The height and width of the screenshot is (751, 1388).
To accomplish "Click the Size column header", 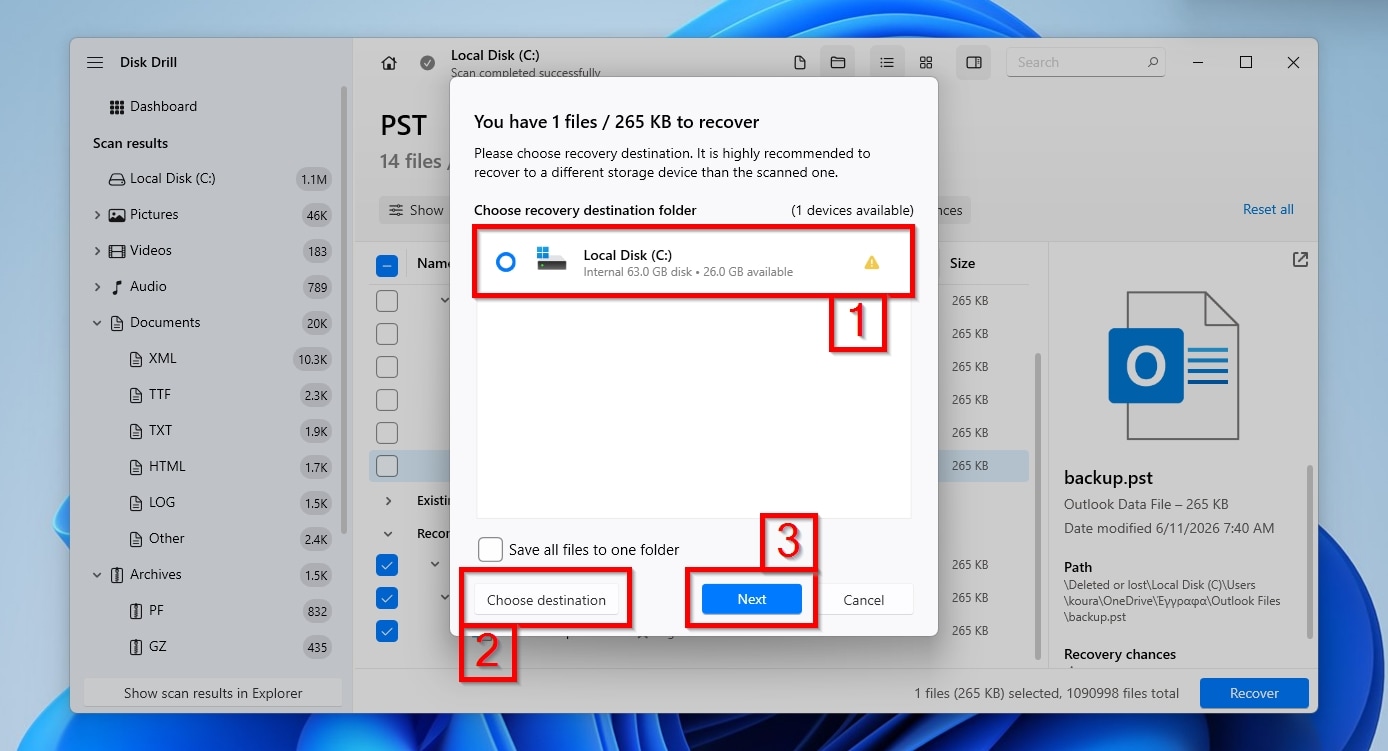I will point(962,264).
